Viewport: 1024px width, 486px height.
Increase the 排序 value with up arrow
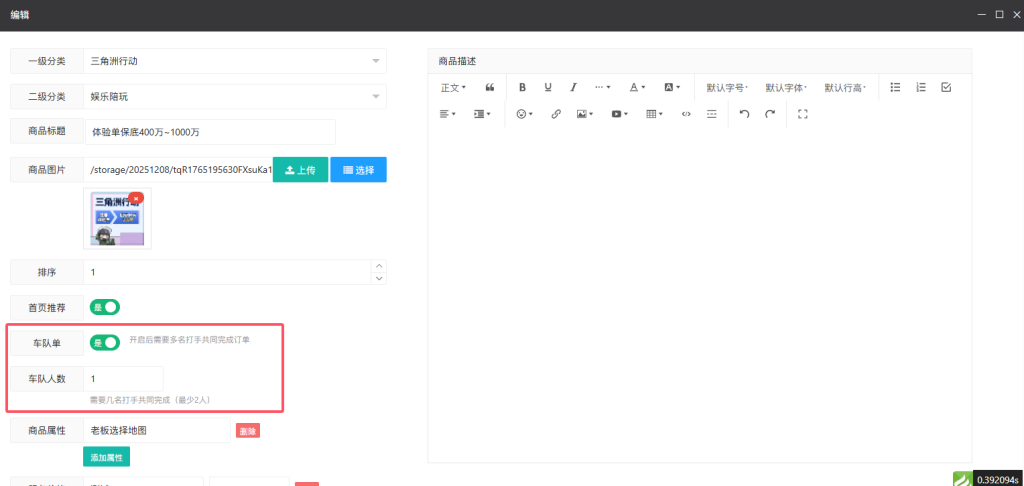coord(379,267)
